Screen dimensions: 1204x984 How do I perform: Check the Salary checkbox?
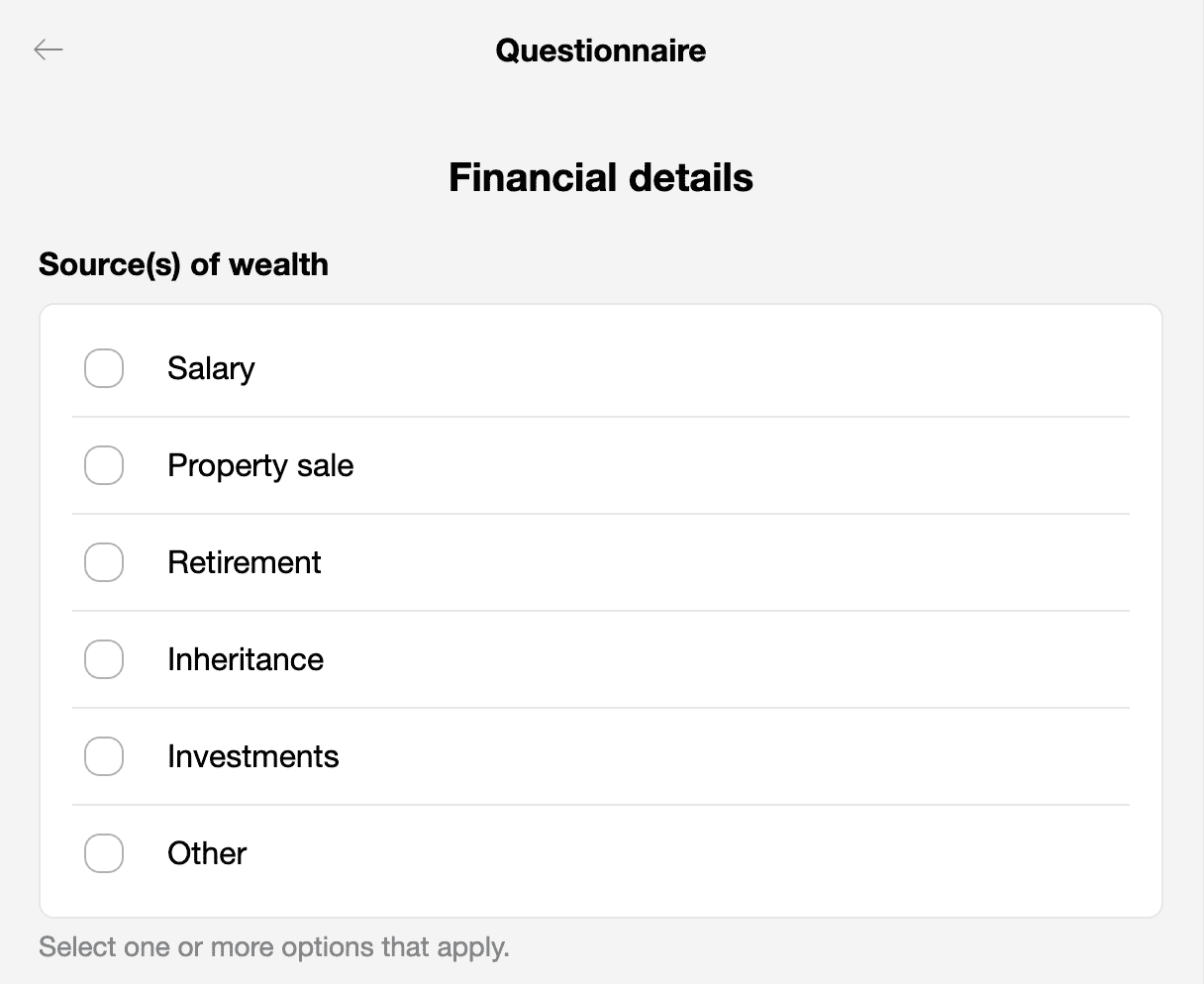click(104, 368)
